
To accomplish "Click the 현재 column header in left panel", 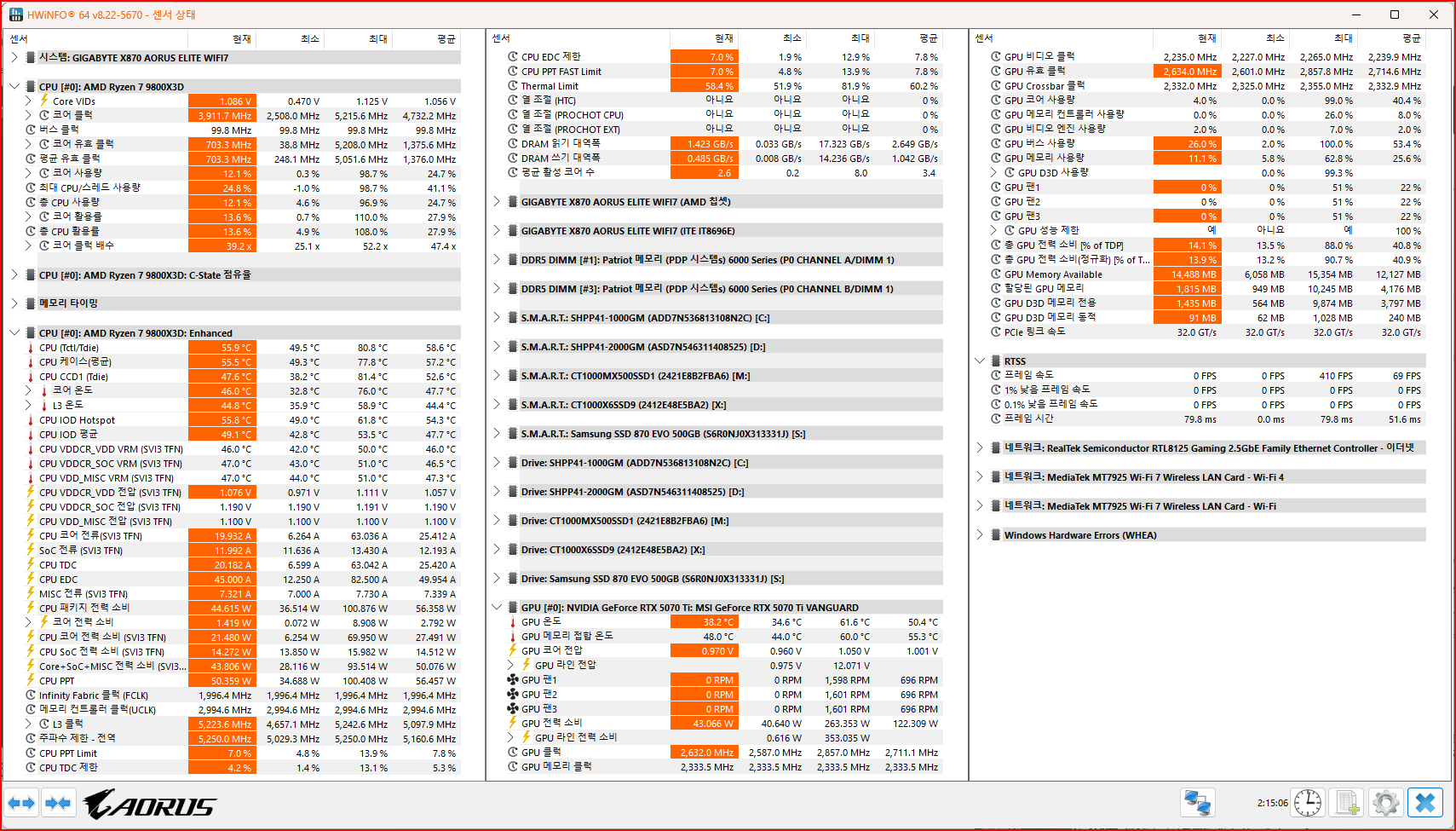I will click(222, 39).
